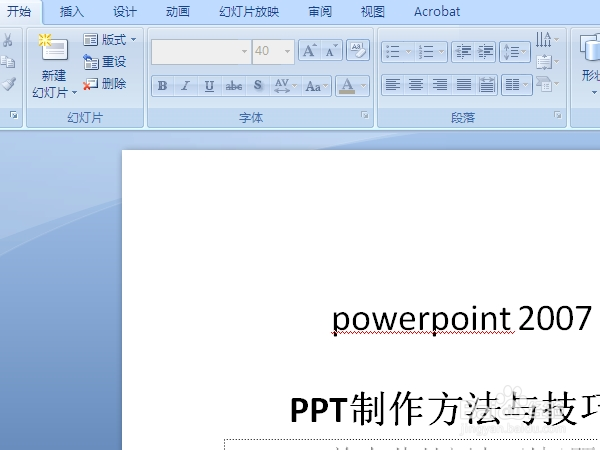
Task: Click the powerpoint 2007 slide text
Action: [462, 318]
